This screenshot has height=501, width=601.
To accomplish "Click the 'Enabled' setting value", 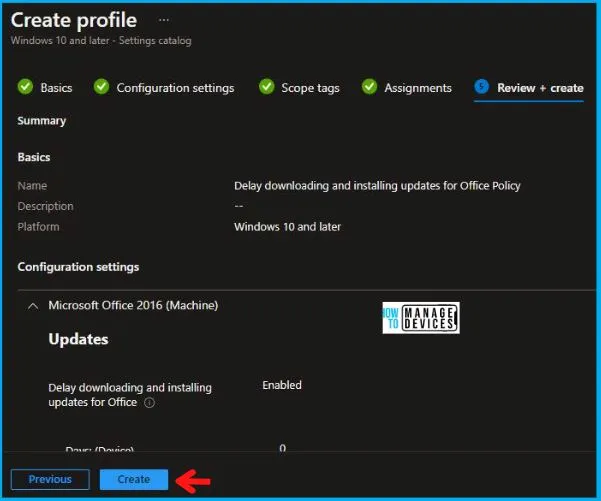I will coord(282,385).
